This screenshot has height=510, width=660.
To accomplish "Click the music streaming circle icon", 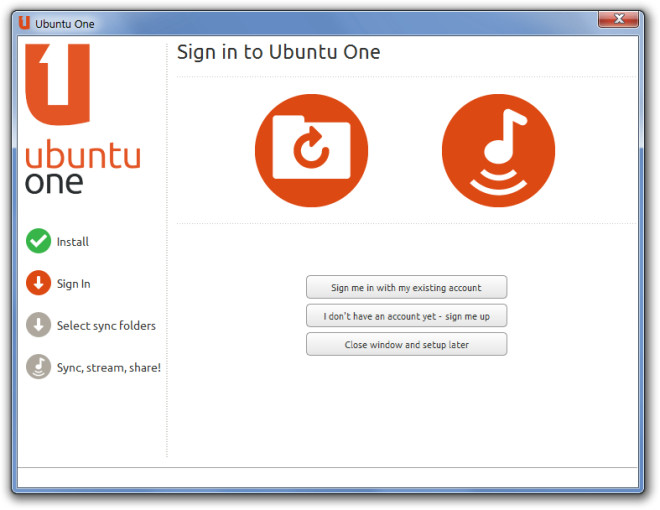I will tap(498, 150).
